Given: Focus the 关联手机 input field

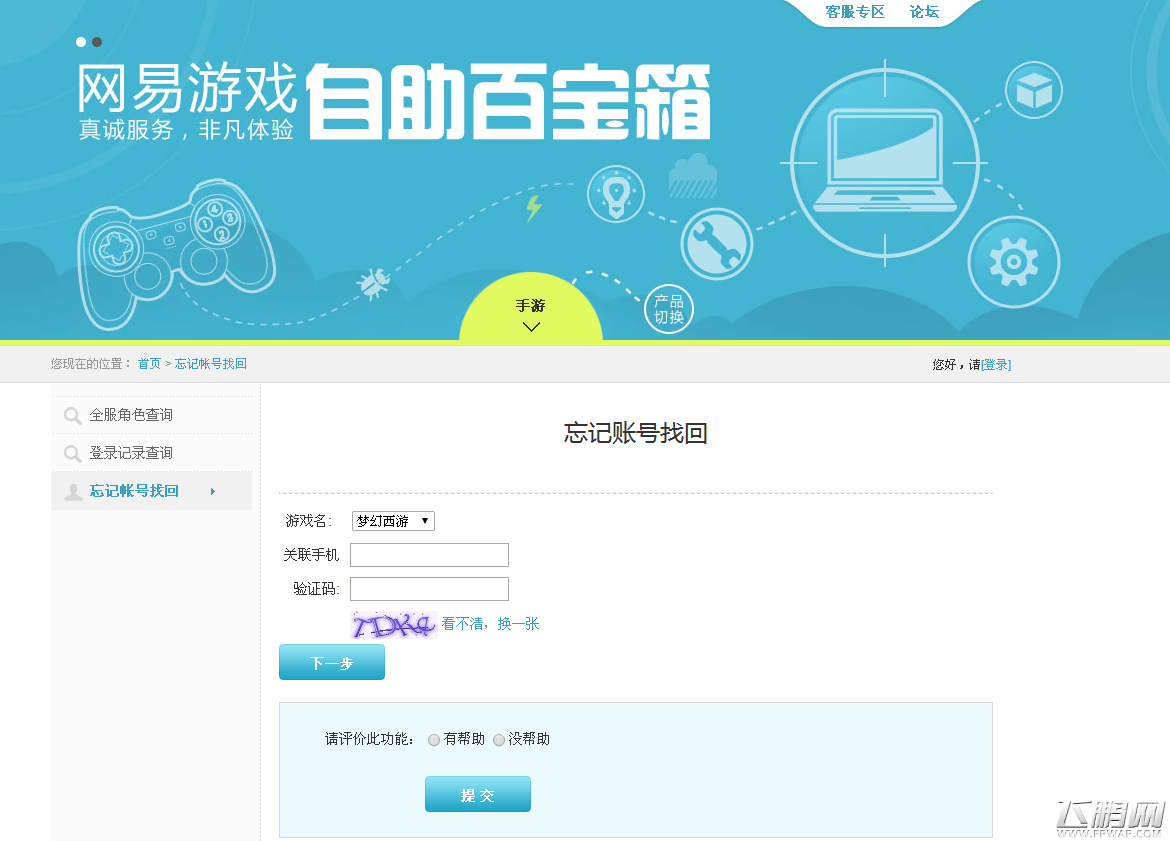Looking at the screenshot, I should coord(430,555).
